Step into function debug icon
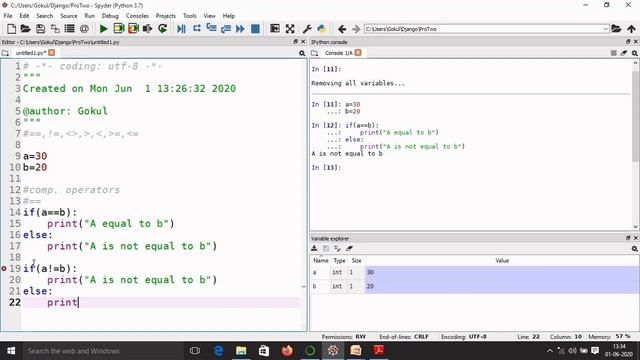The width and height of the screenshot is (640, 360). pos(211,29)
